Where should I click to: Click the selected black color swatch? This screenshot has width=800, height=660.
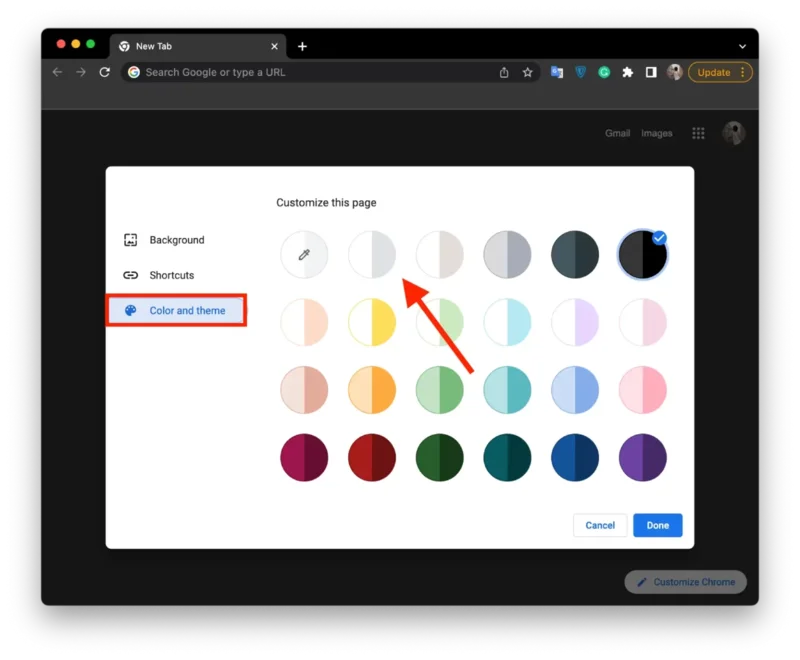643,255
